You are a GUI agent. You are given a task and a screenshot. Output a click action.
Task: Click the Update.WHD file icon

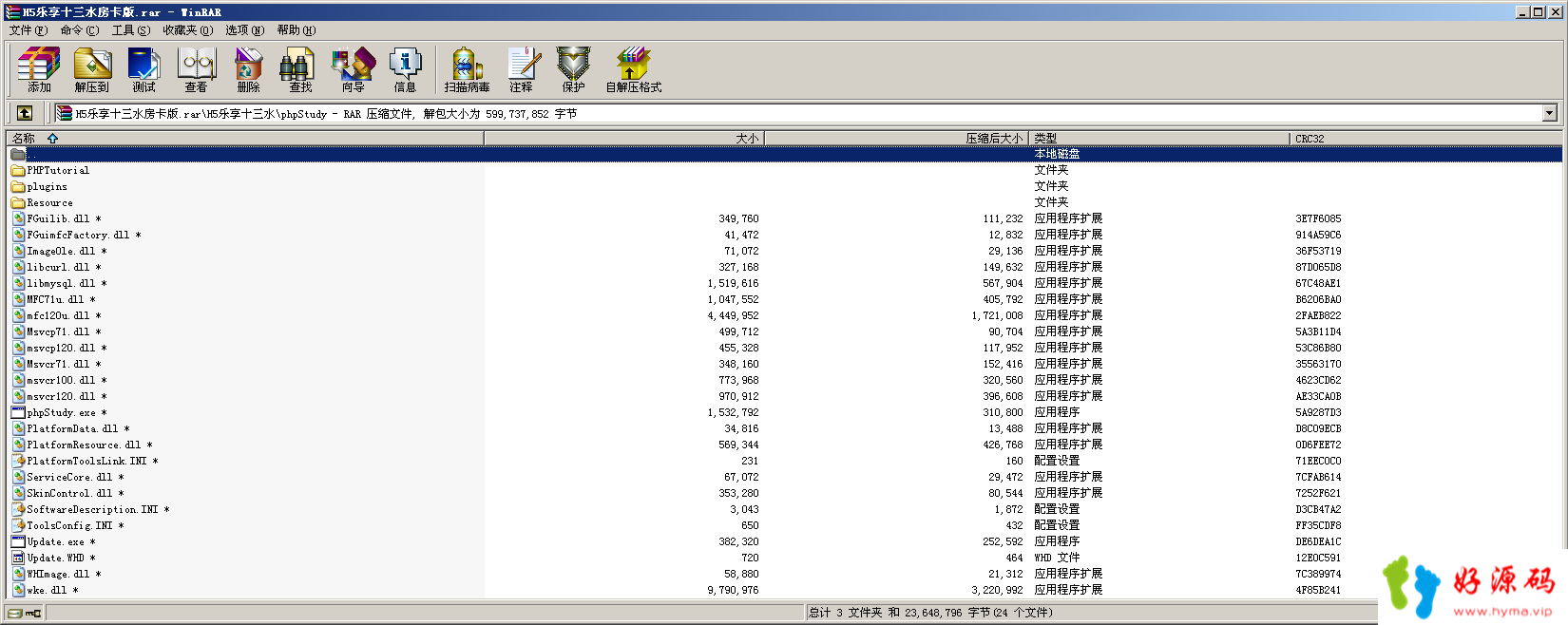coord(18,558)
